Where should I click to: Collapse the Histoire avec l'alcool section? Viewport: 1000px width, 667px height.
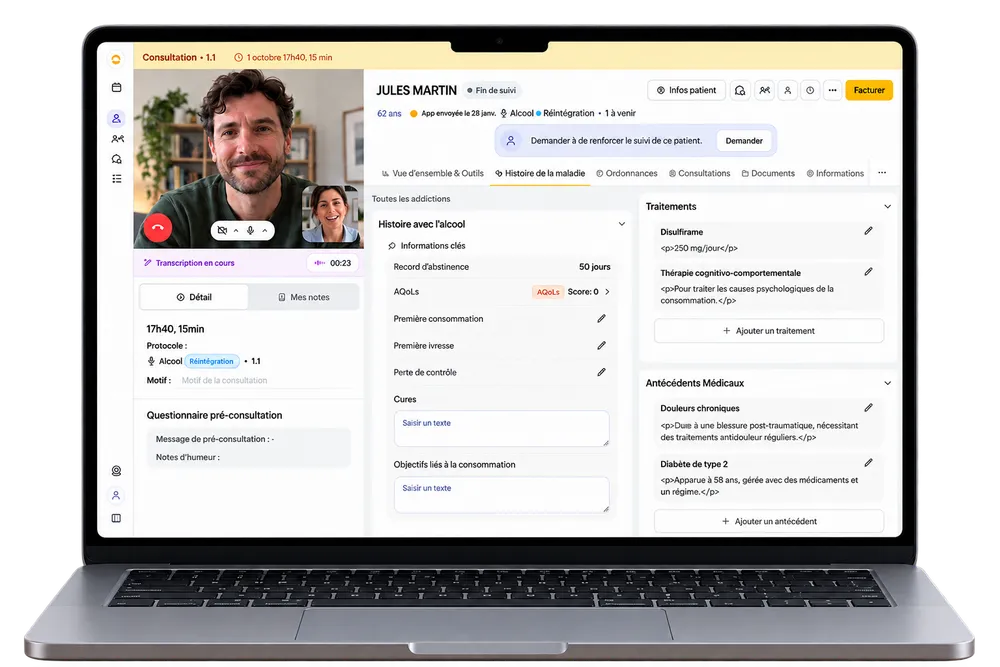coord(622,224)
